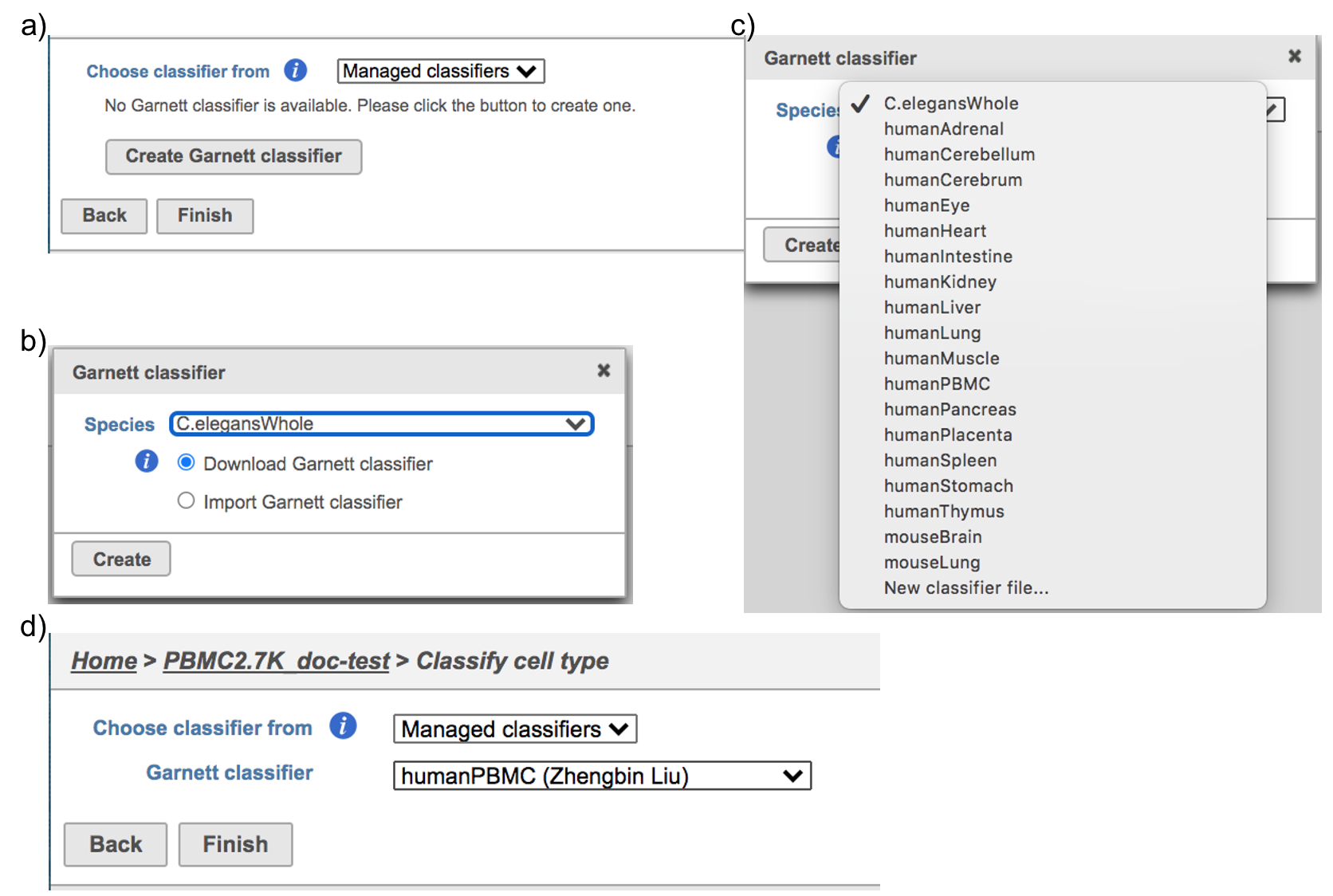Open the PBMC2.7K_doc-test breadcrumb link
The width and height of the screenshot is (1333, 896).
click(x=276, y=661)
